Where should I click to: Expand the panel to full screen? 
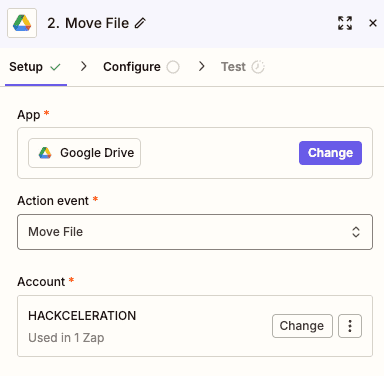pyautogui.click(x=345, y=23)
